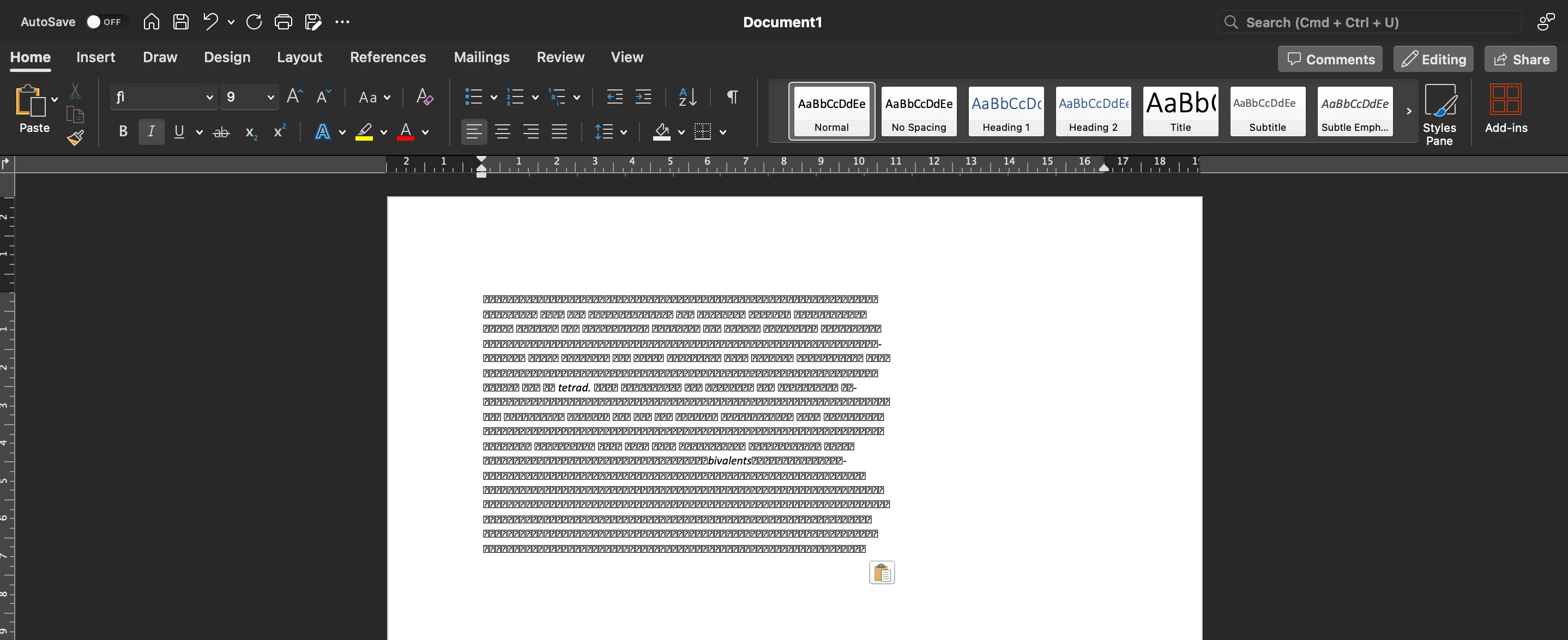This screenshot has height=640, width=1568.
Task: Open the Layout tab
Action: (x=299, y=57)
